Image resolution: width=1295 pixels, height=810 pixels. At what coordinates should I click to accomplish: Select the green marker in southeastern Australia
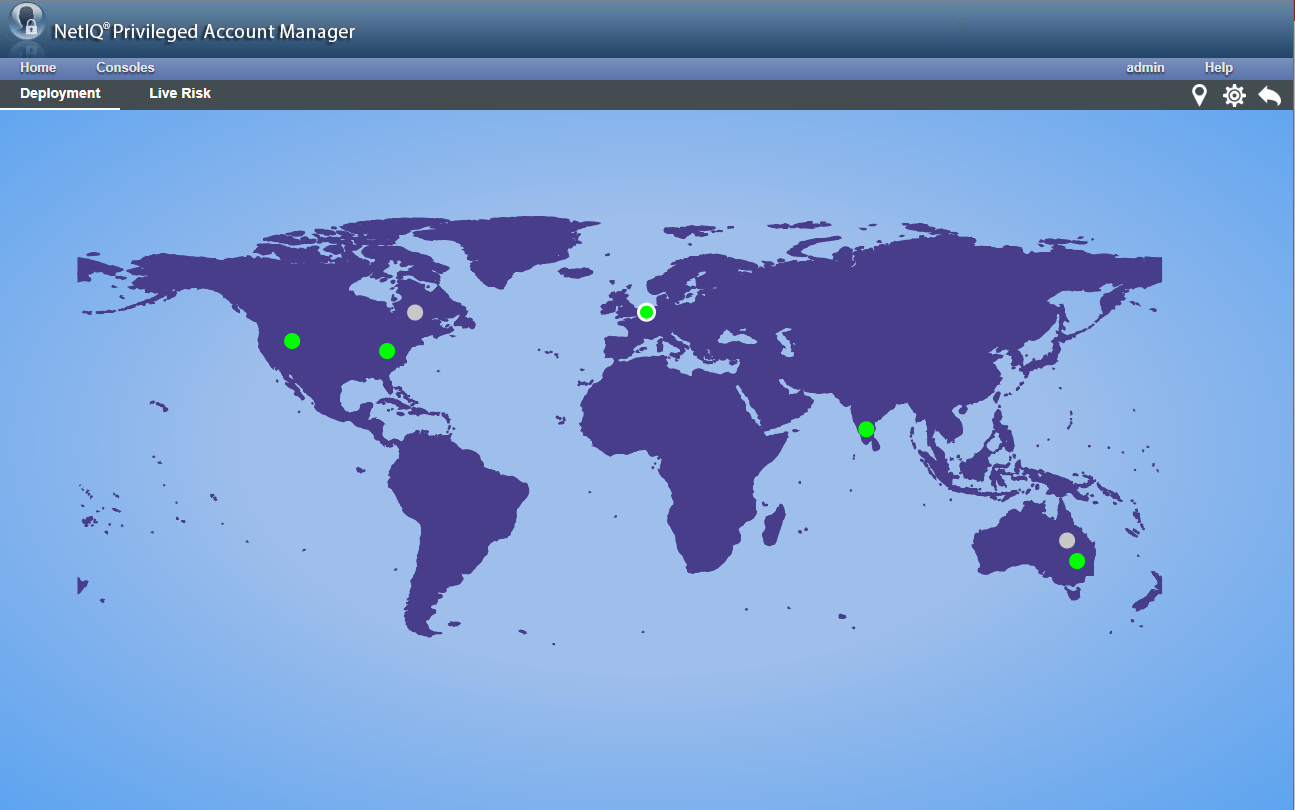click(1077, 561)
